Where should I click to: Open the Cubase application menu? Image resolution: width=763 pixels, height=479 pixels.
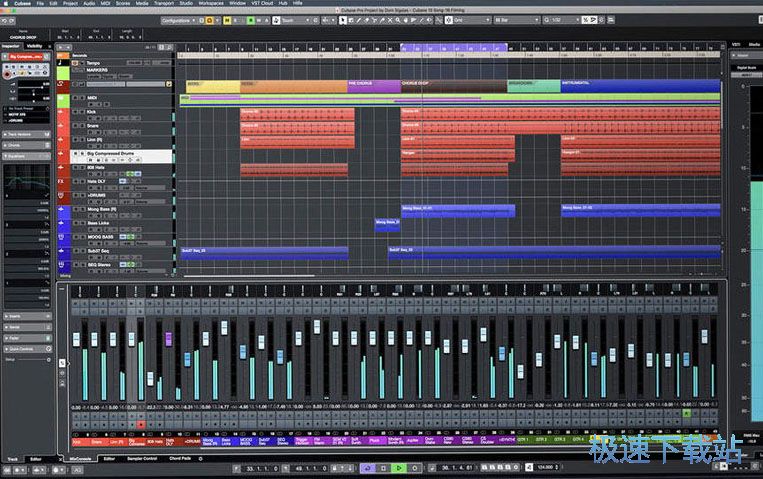pyautogui.click(x=22, y=3)
